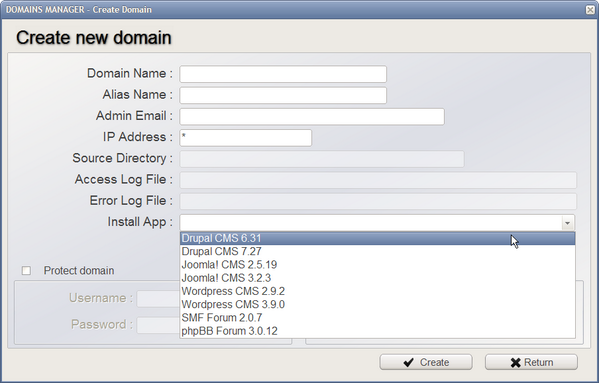Choose Drupal CMS 6.31 from list
Viewport: 599px width, 383px height.
click(x=377, y=238)
